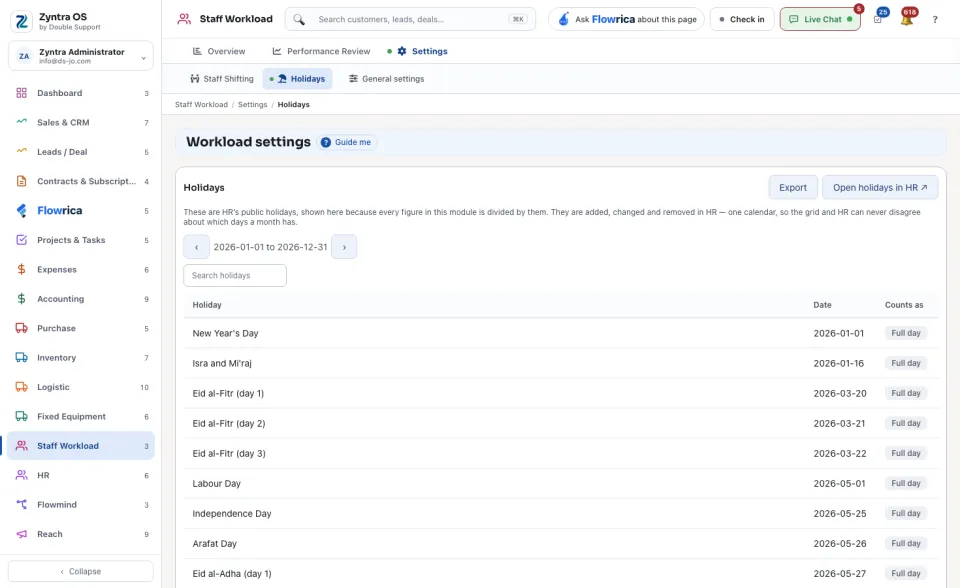The height and width of the screenshot is (588, 960).
Task: Go to Accounting in the sidebar
Action: pyautogui.click(x=81, y=299)
